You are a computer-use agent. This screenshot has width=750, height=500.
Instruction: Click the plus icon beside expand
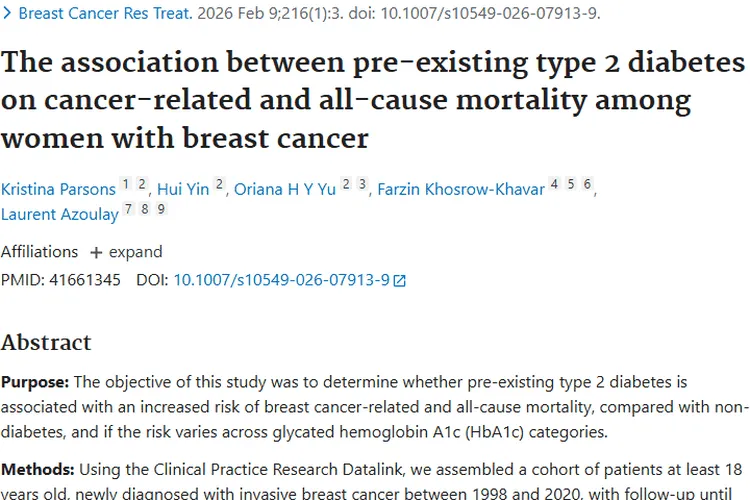96,252
